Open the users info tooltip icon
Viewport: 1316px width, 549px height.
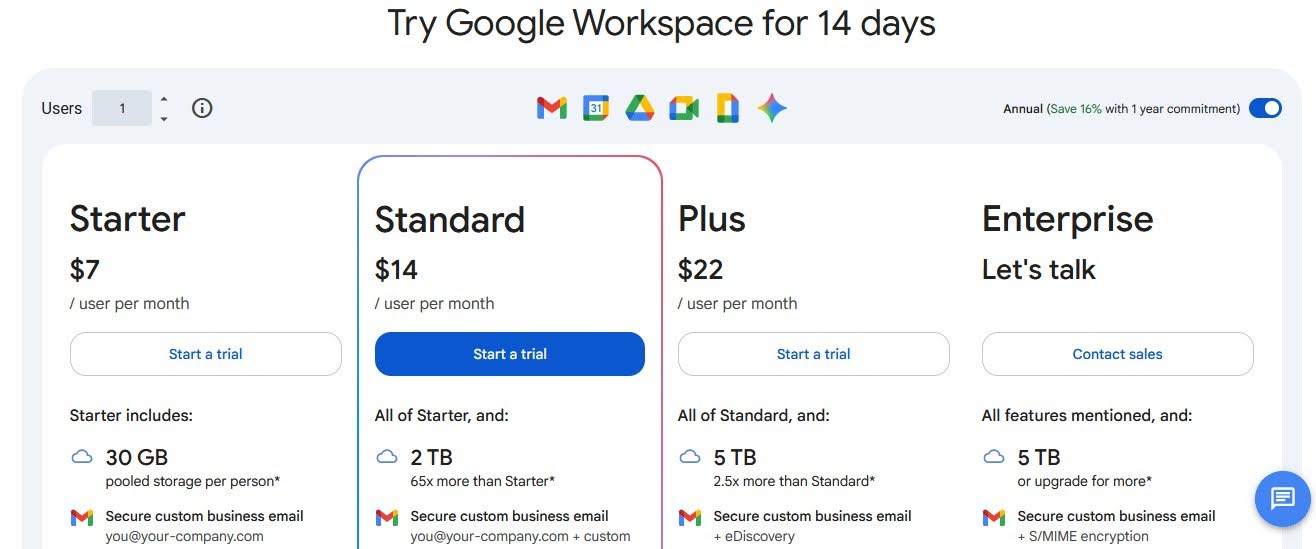pos(202,108)
